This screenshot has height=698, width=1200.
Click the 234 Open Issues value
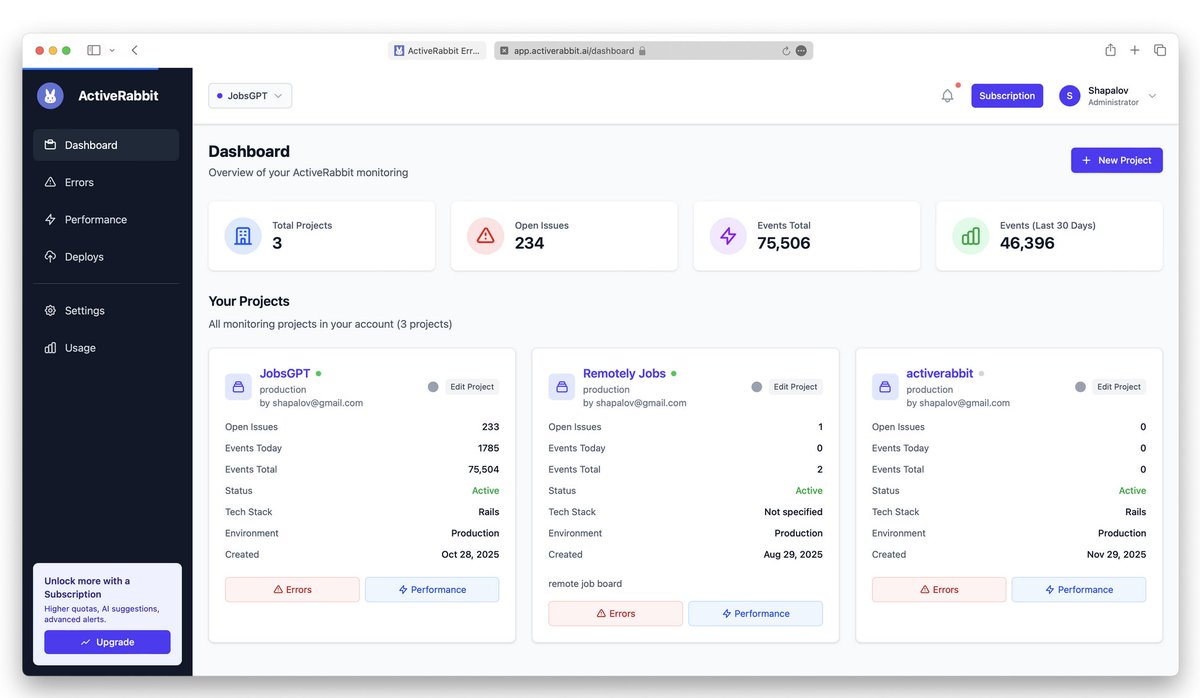(x=529, y=243)
